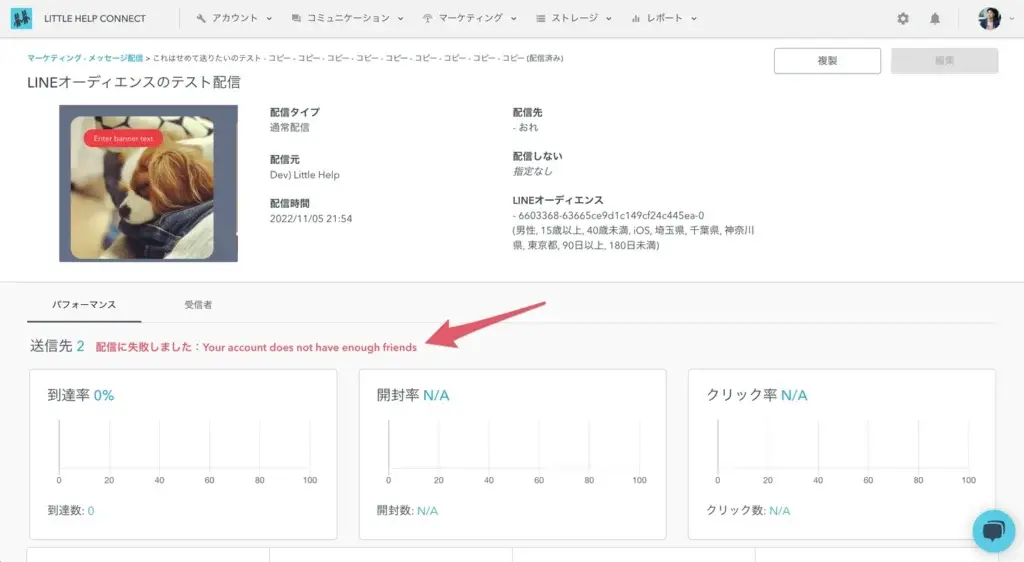Open the account menu arrow next to avatar

point(1010,19)
